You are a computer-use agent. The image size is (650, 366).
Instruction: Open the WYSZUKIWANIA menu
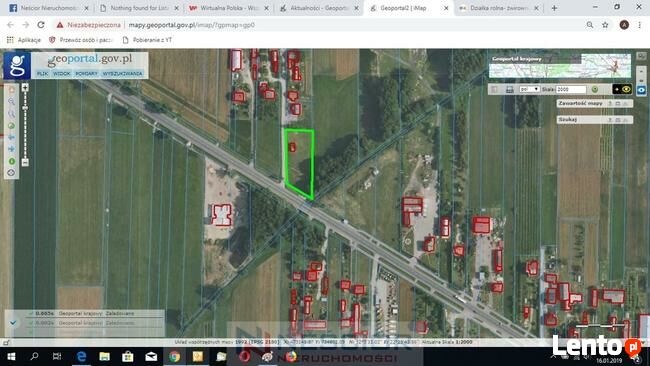pyautogui.click(x=122, y=73)
